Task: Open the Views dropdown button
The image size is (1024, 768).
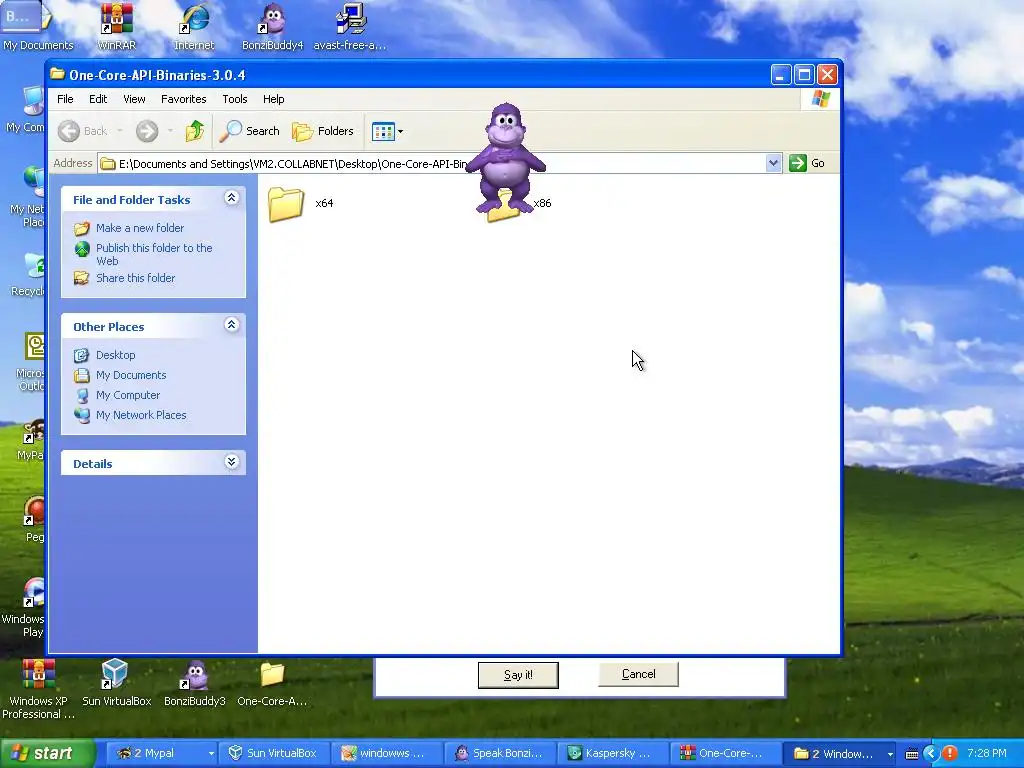Action: pyautogui.click(x=387, y=131)
